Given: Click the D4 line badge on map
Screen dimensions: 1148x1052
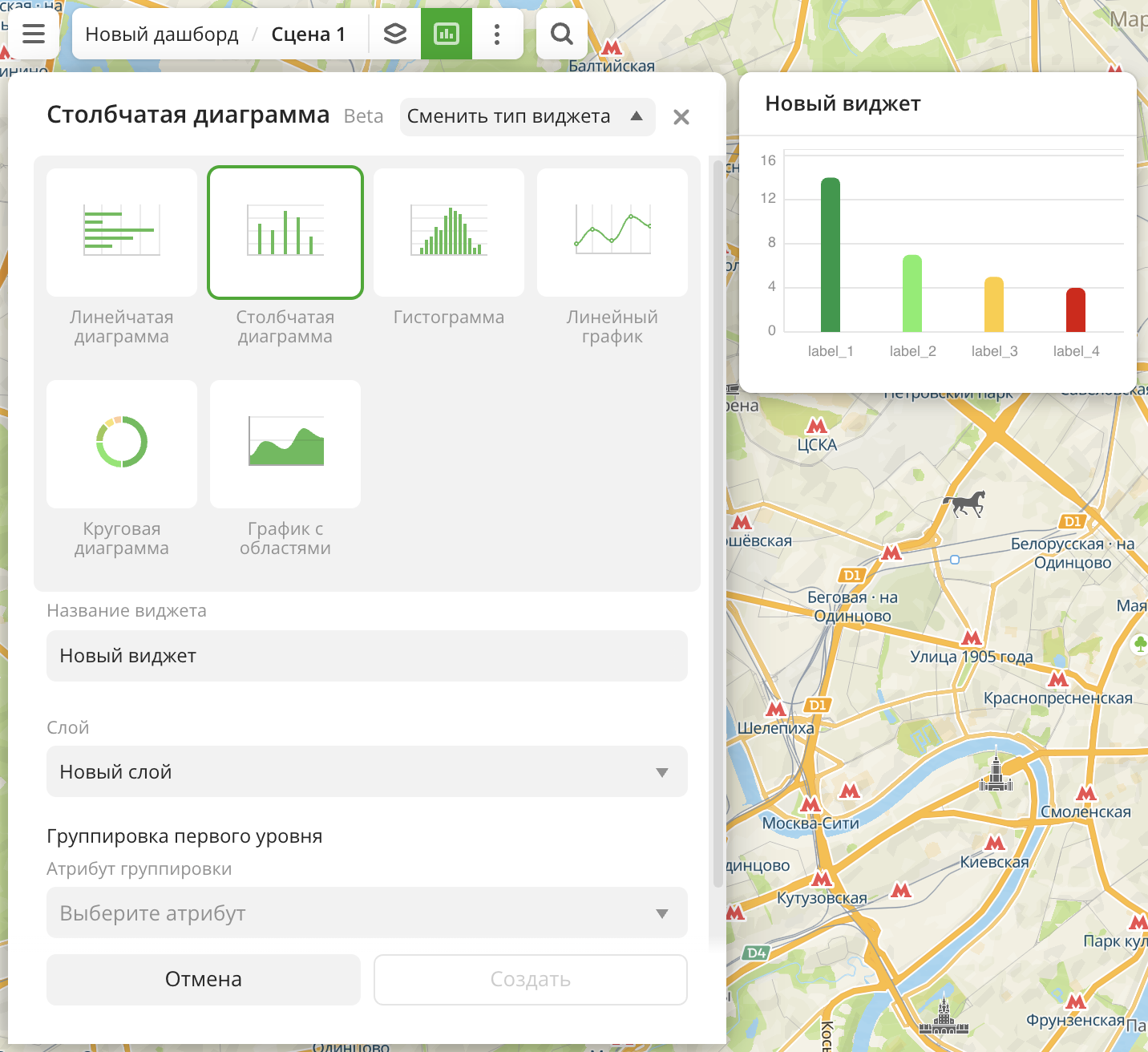Looking at the screenshot, I should [757, 953].
